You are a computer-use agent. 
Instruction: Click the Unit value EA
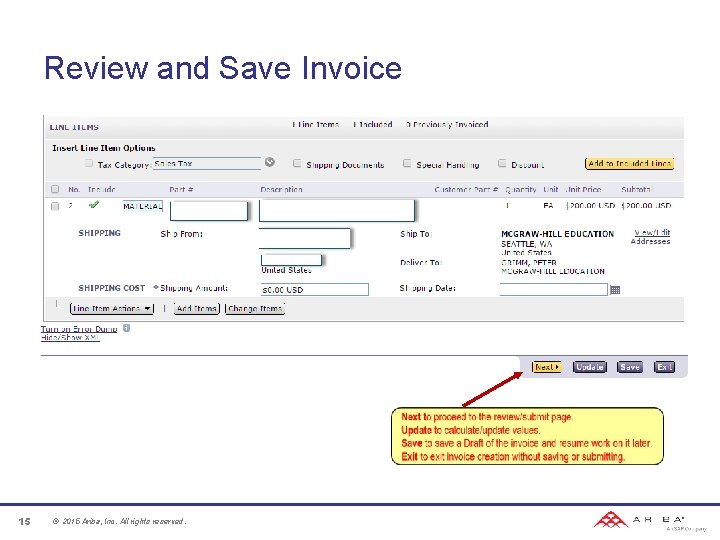pos(548,206)
